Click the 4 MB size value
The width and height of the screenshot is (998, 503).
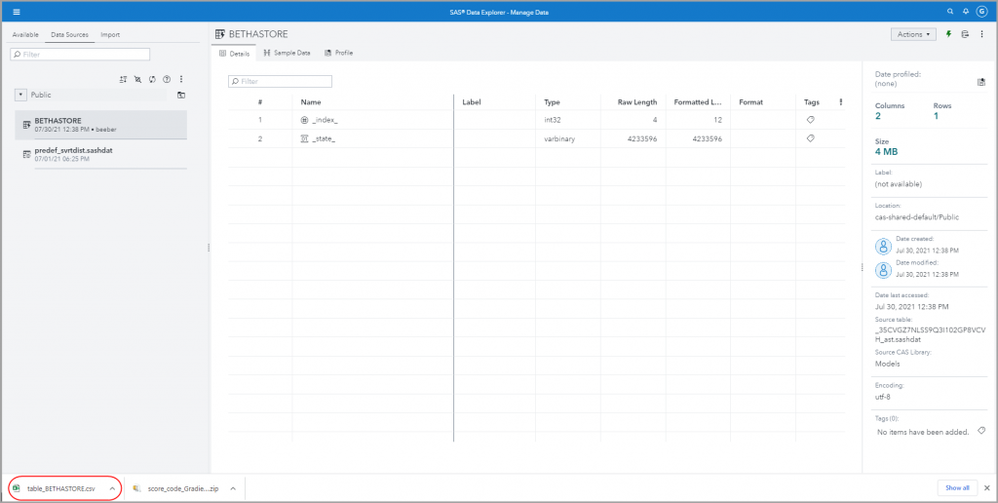pyautogui.click(x=886, y=152)
